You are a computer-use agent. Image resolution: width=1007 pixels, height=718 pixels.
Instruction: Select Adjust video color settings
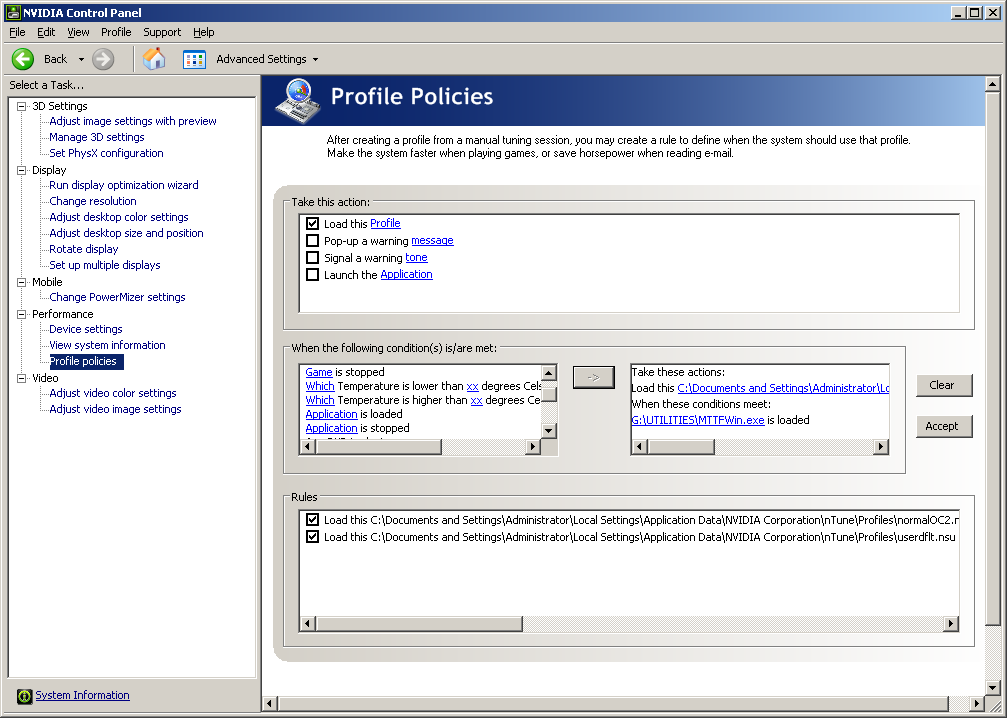point(113,393)
